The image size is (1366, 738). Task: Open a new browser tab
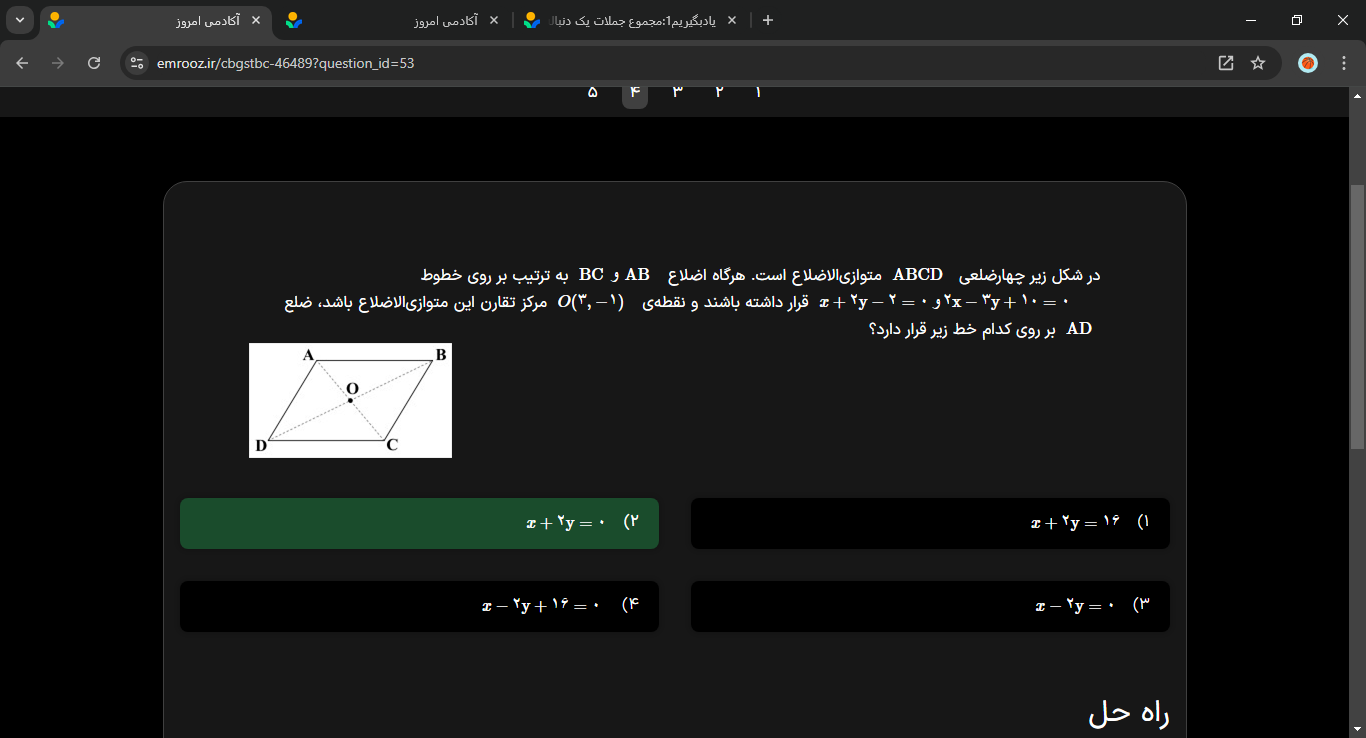[x=768, y=20]
